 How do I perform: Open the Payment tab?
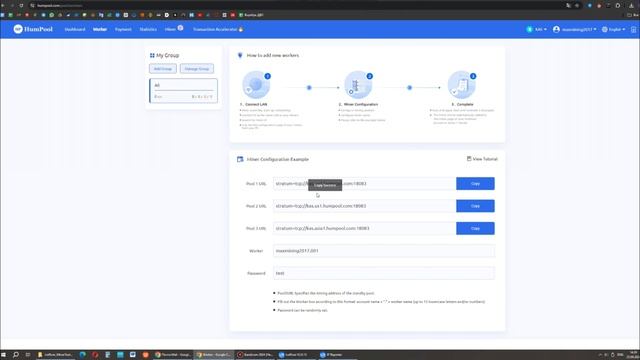(123, 29)
